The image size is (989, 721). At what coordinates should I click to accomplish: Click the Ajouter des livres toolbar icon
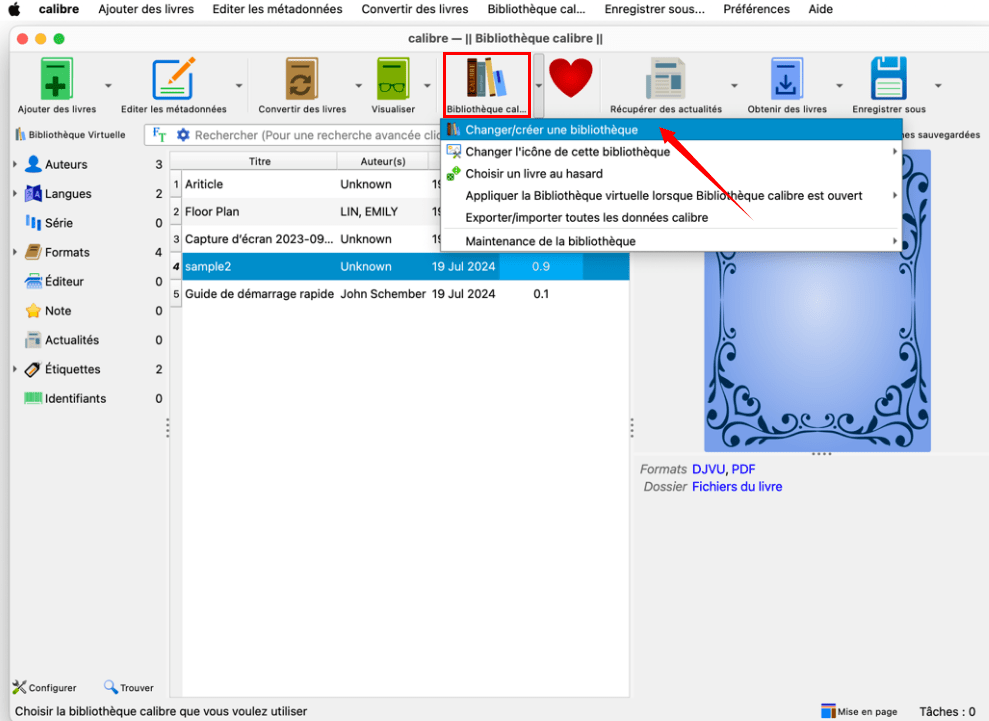[x=57, y=78]
